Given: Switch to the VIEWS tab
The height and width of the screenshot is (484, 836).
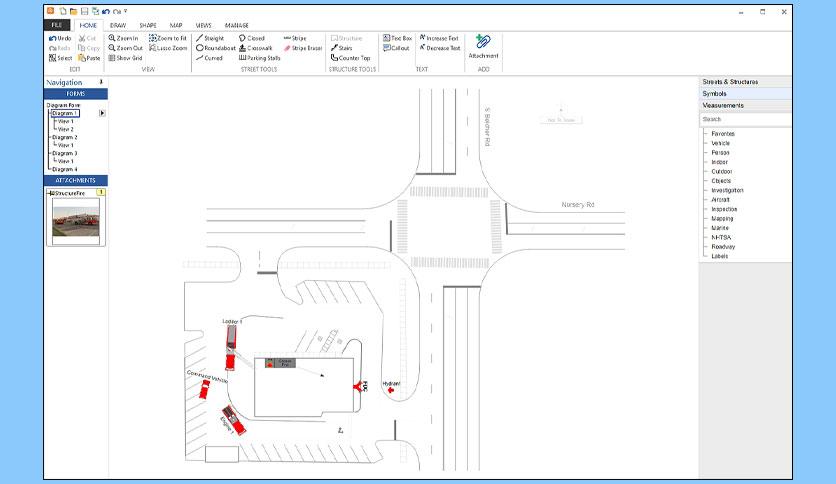Looking at the screenshot, I should coord(204,25).
